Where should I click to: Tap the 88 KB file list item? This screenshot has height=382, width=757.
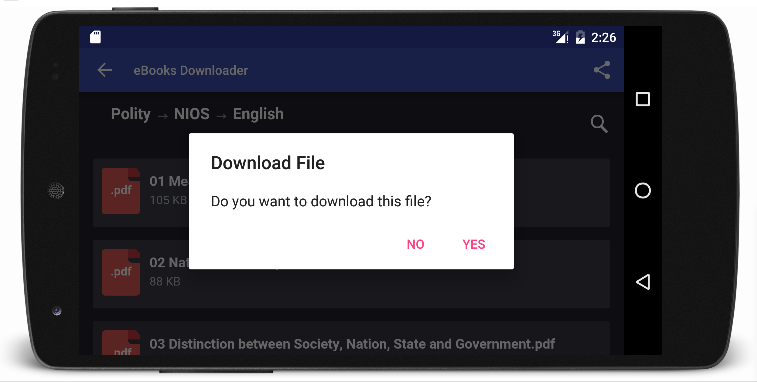(351, 274)
